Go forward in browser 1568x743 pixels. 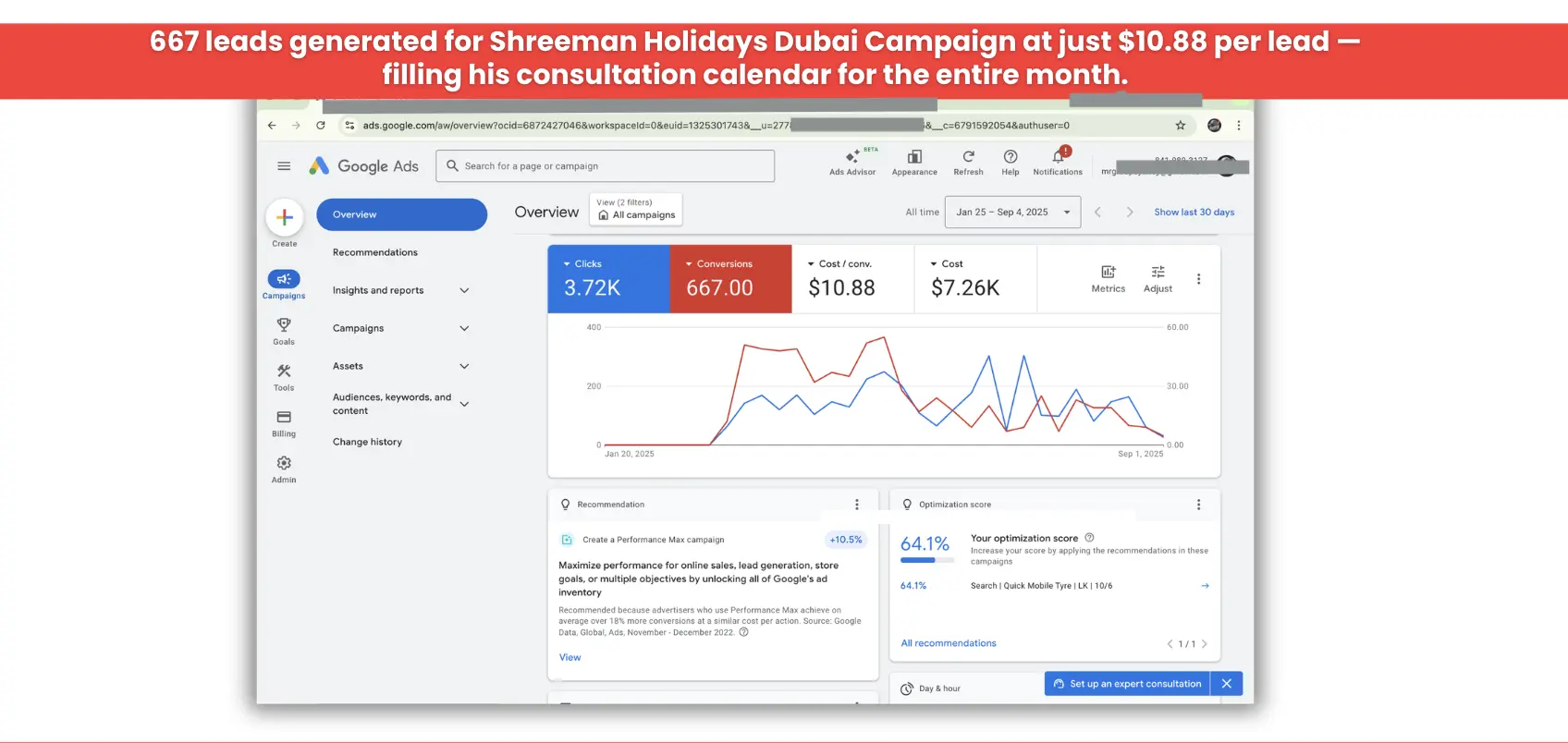(296, 126)
